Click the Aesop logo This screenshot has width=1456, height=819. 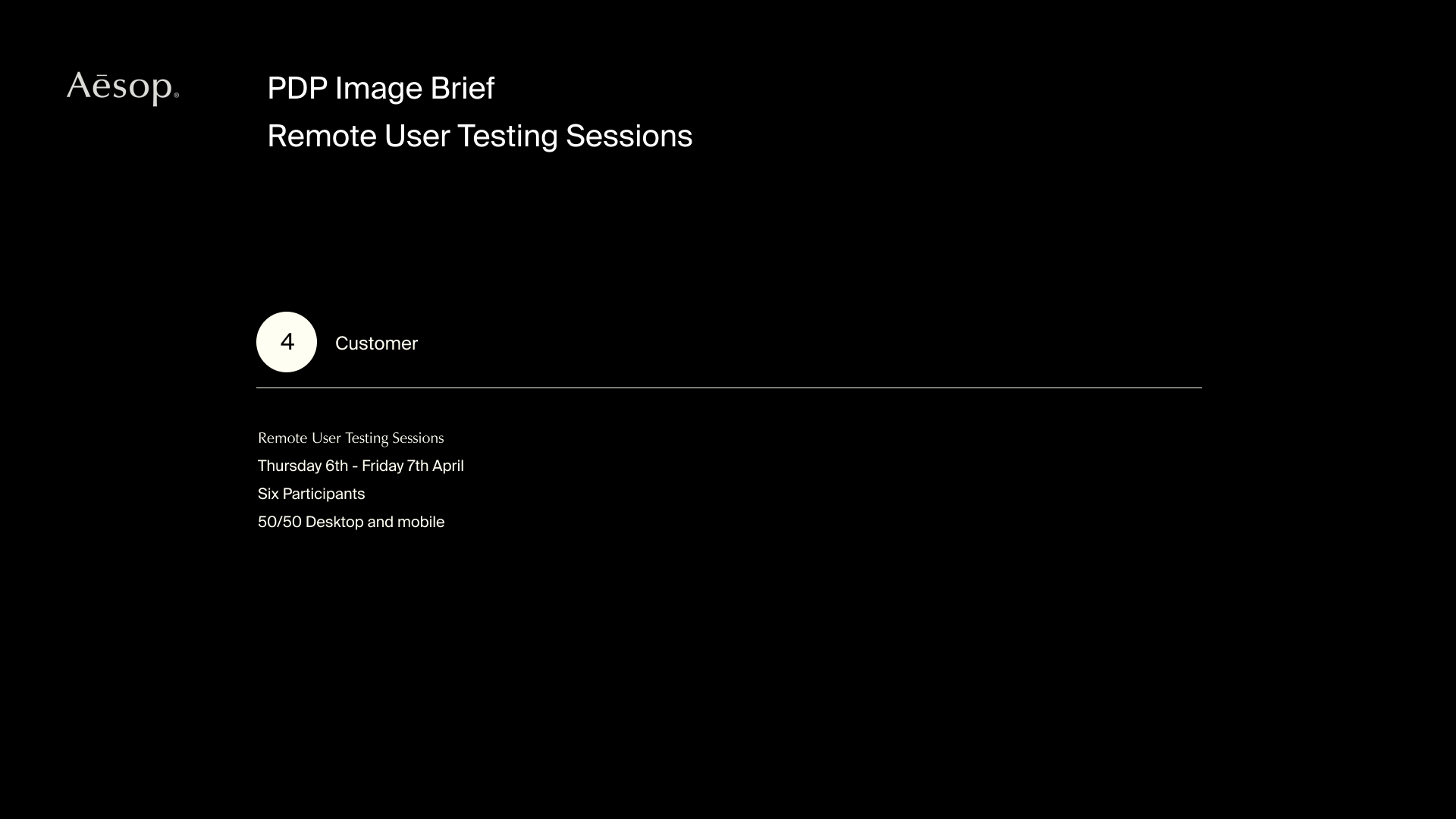point(121,87)
